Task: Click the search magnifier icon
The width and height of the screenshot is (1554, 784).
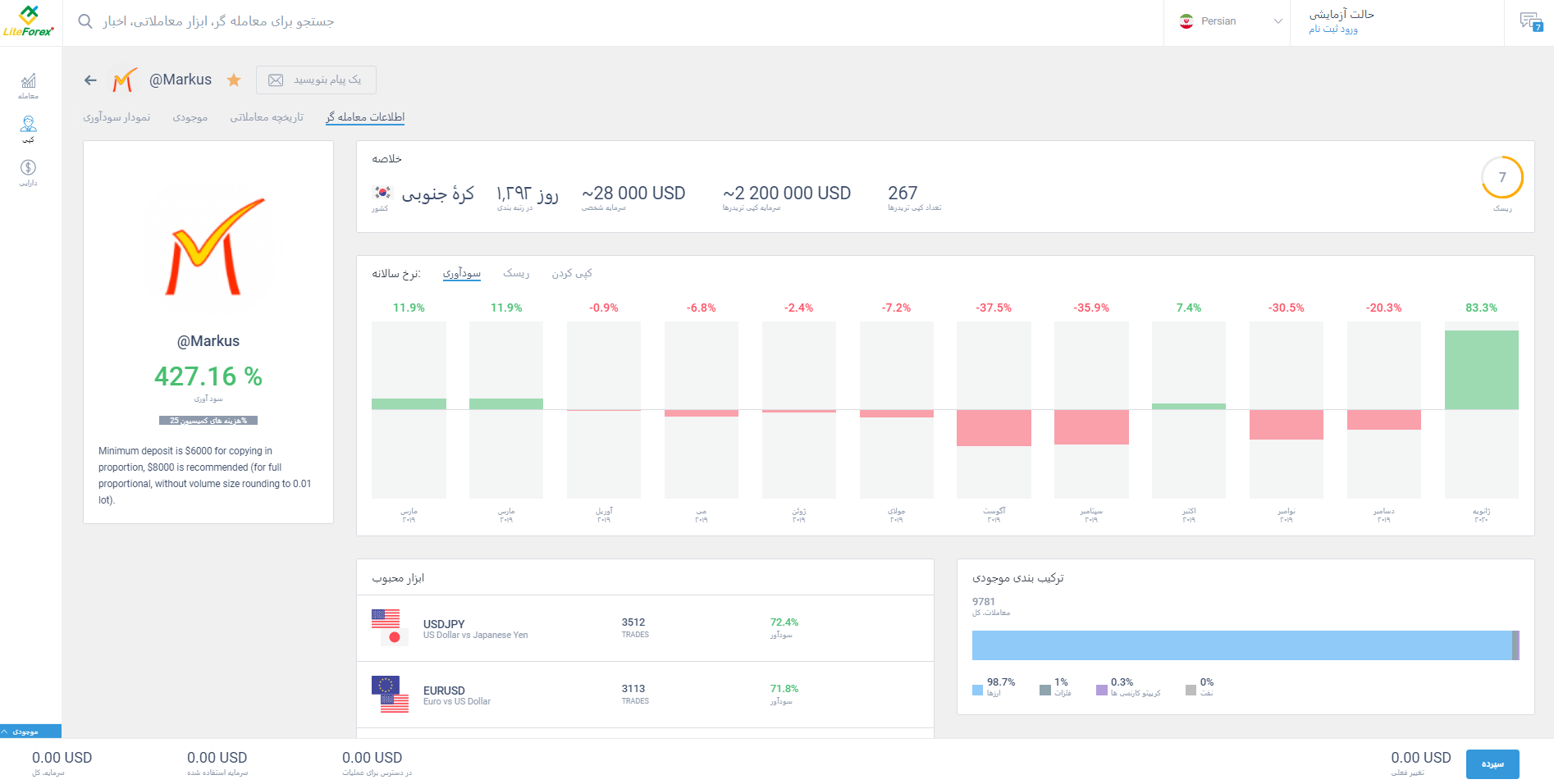Action: coord(85,21)
